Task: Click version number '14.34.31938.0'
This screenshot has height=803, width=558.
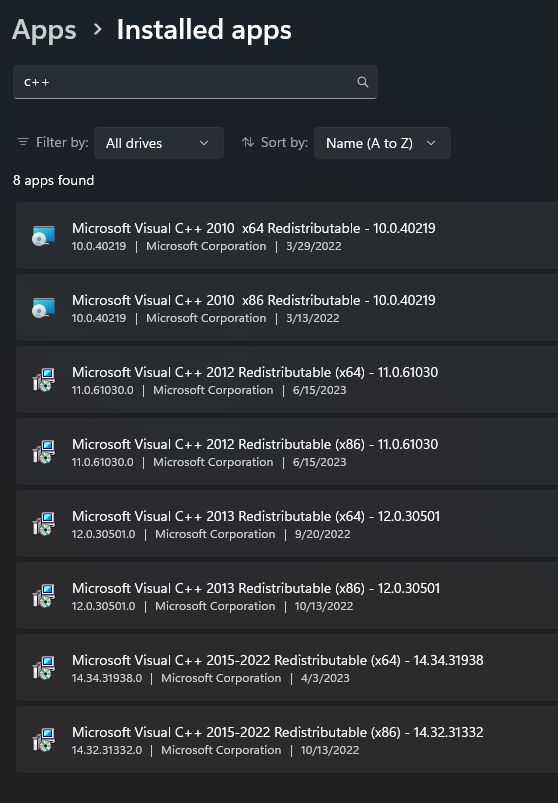Action: [107, 678]
